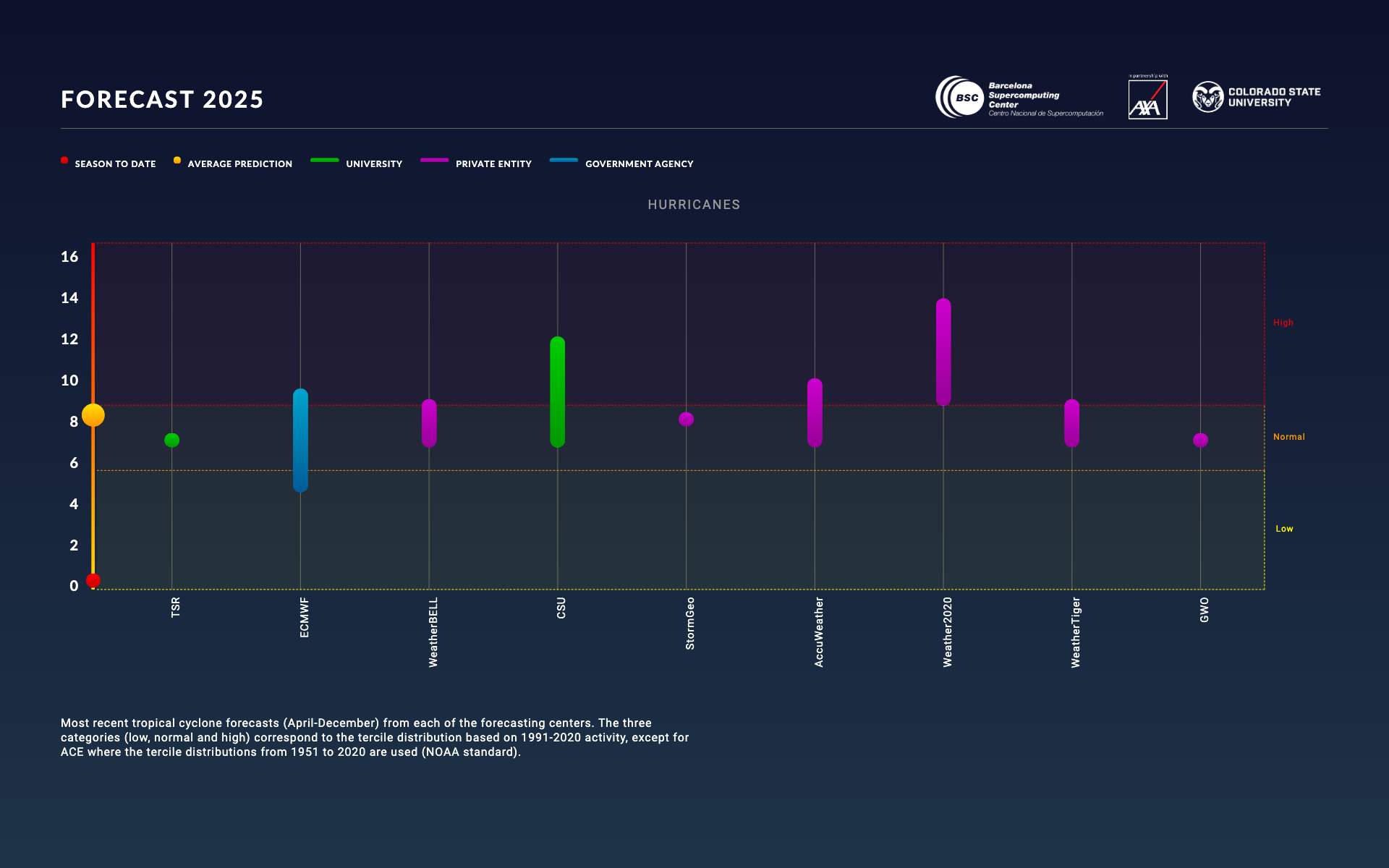Select the Hurricanes chart tab heading
Image resolution: width=1389 pixels, height=868 pixels.
click(693, 205)
